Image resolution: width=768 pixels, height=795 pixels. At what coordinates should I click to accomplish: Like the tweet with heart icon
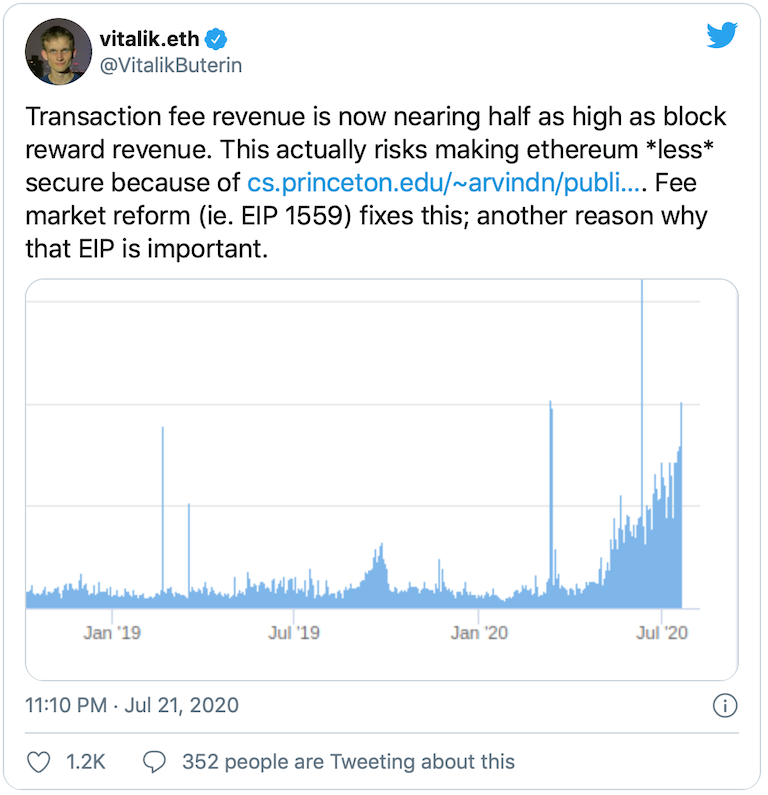tap(39, 762)
